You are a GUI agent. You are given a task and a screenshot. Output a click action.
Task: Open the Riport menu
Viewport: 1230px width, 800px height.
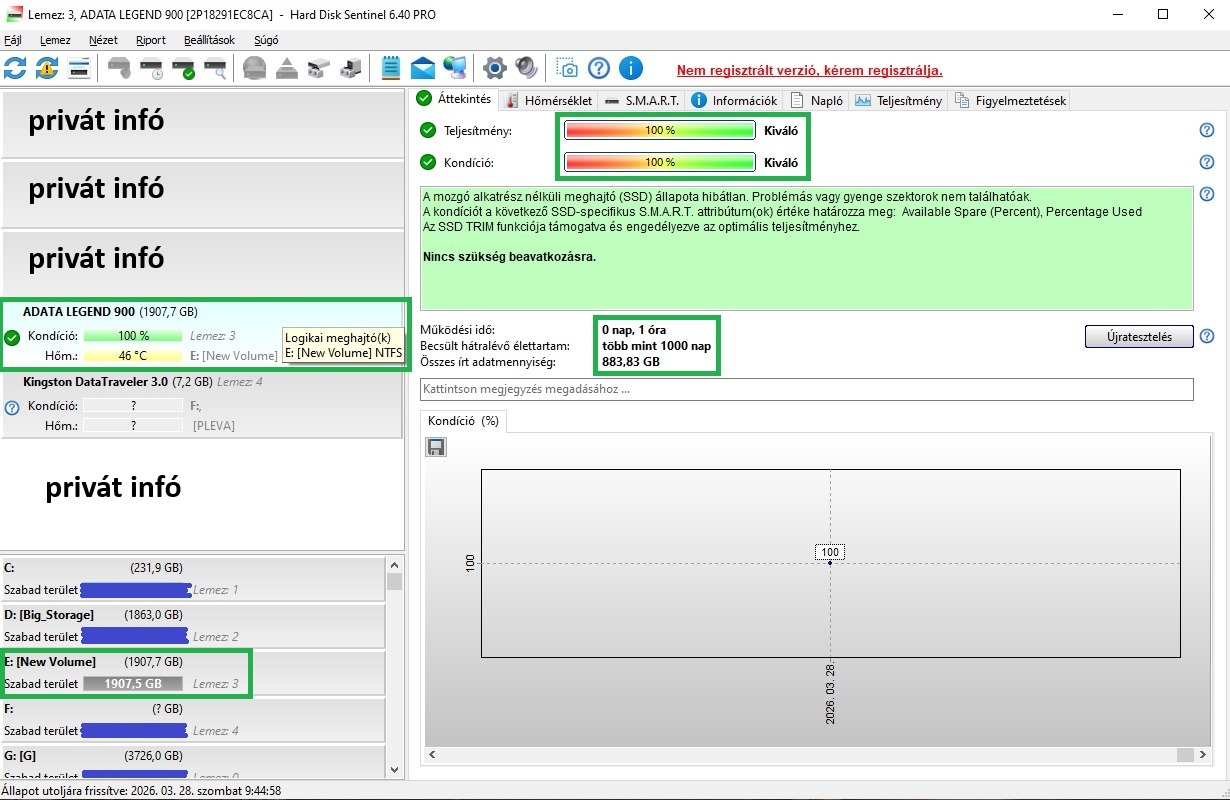point(151,40)
